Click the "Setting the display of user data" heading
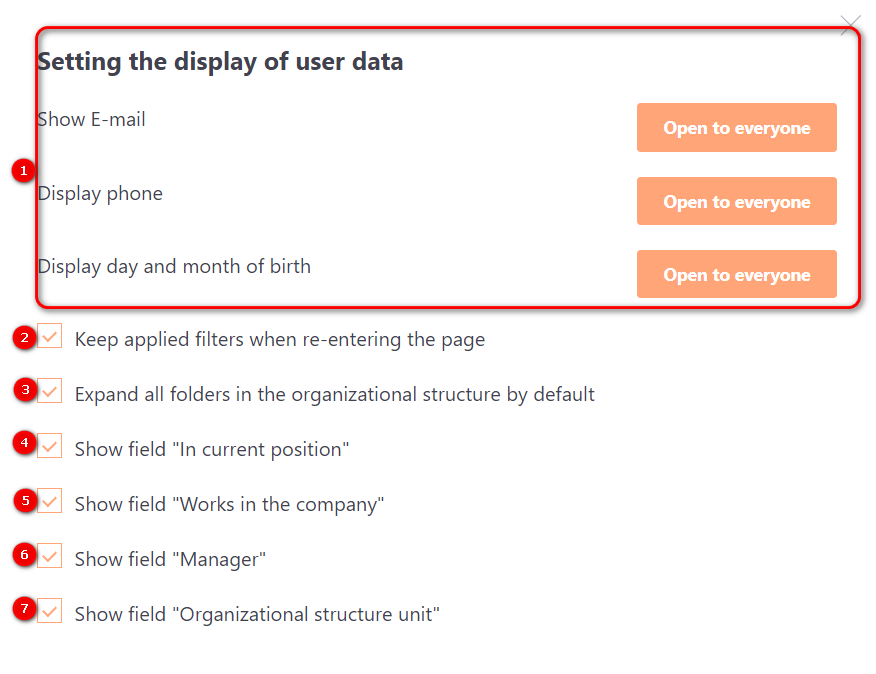876x674 pixels. tap(220, 62)
